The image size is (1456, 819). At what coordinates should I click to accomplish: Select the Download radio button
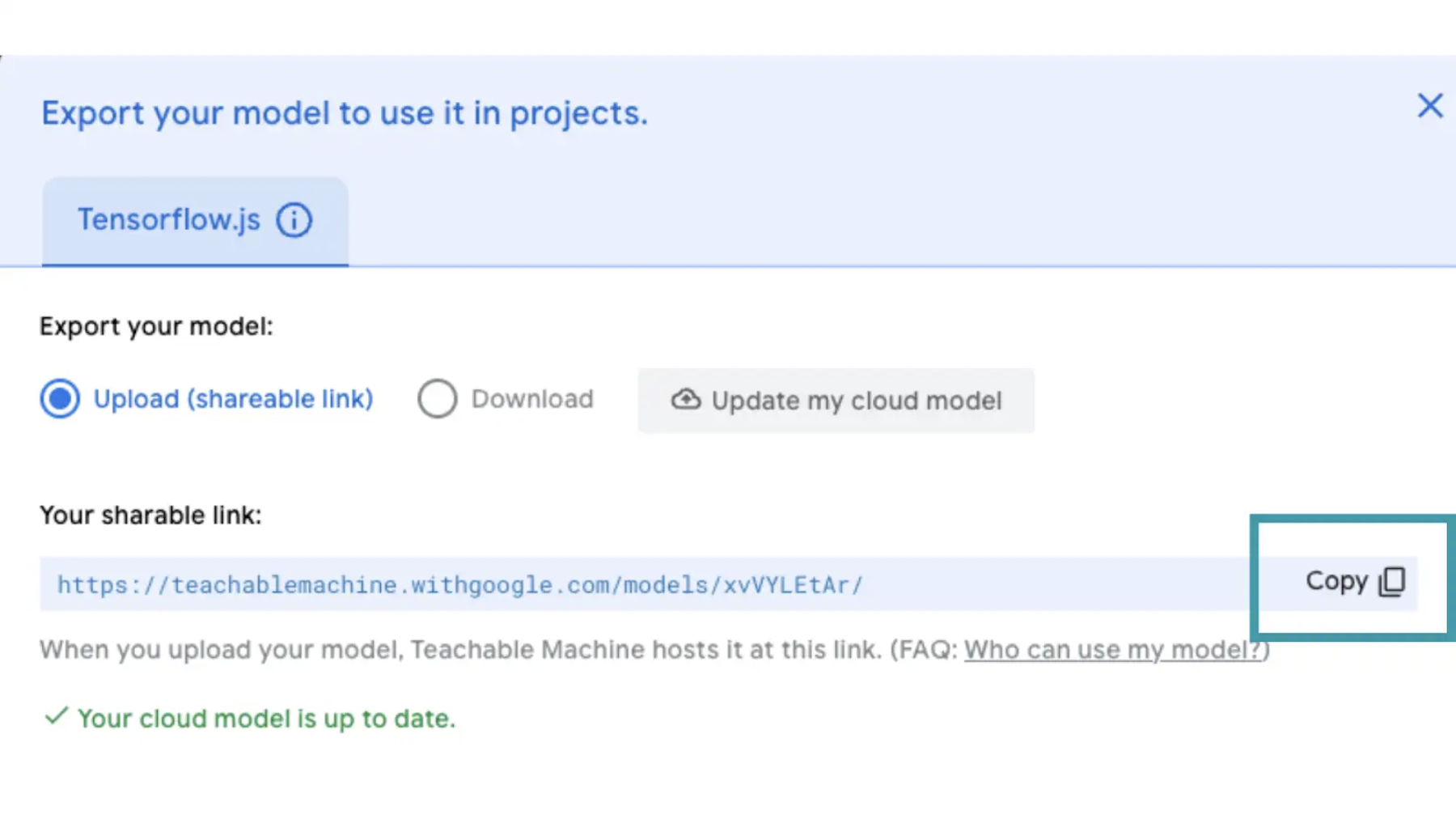[x=437, y=399]
